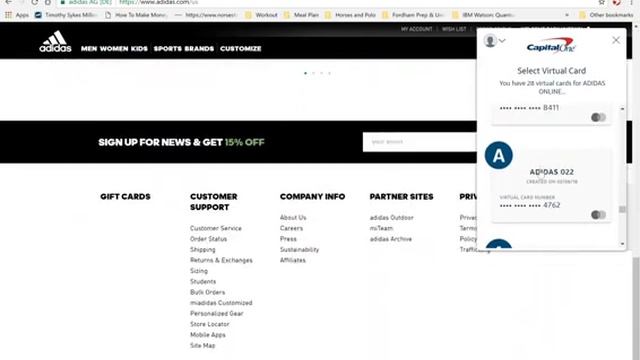The height and width of the screenshot is (360, 640).
Task: Open the Store Locator link
Action: pos(210,324)
